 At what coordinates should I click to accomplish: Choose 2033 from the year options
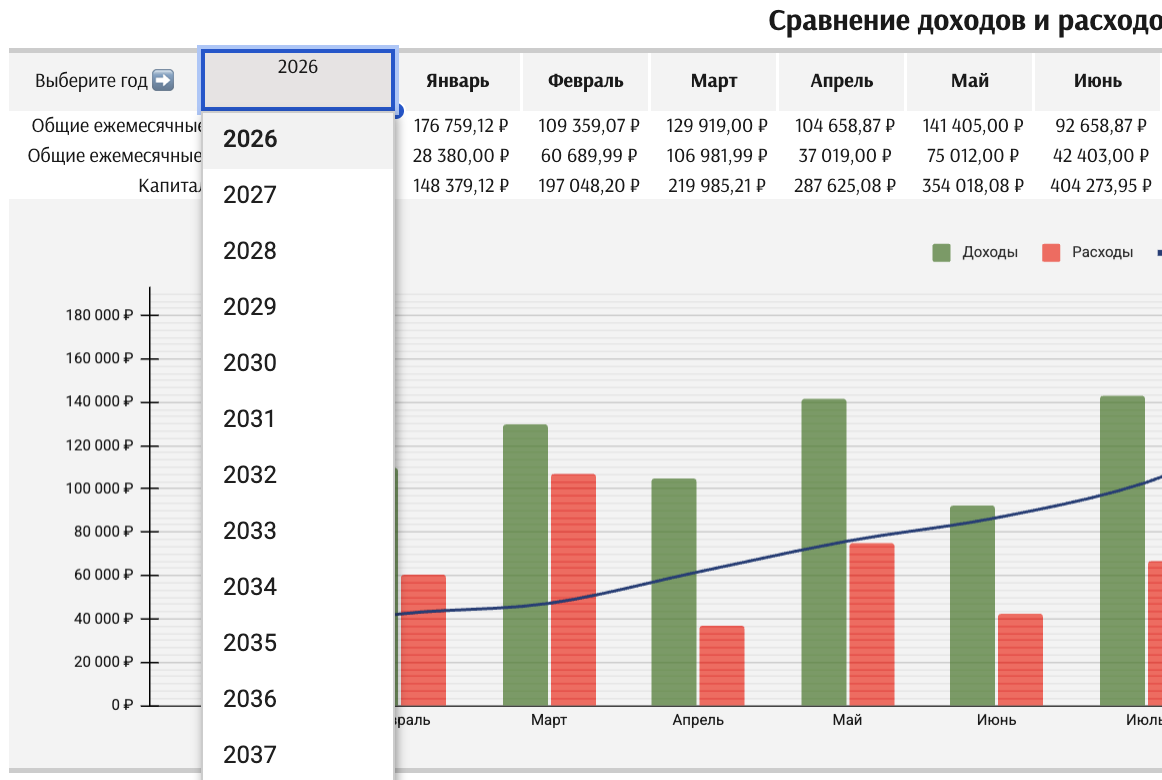(297, 531)
